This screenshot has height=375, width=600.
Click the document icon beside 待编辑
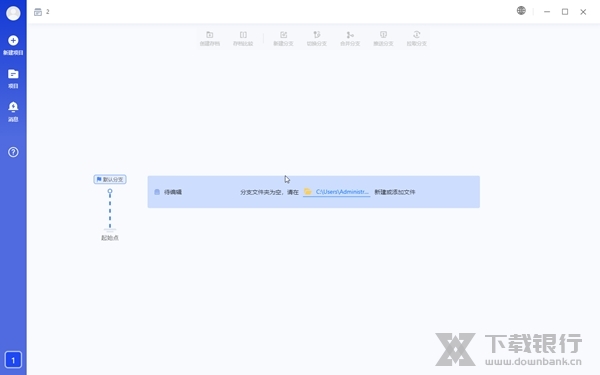(x=157, y=192)
